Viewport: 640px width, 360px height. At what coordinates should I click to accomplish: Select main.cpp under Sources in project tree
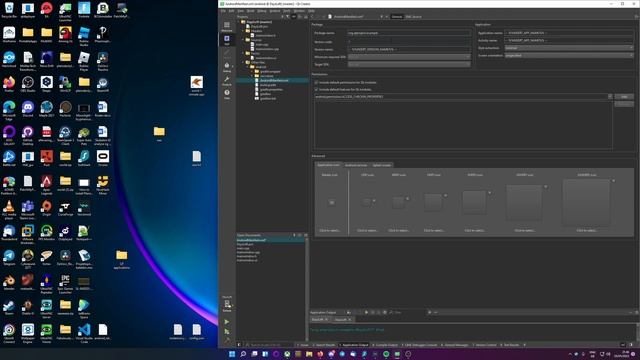[x=262, y=44]
